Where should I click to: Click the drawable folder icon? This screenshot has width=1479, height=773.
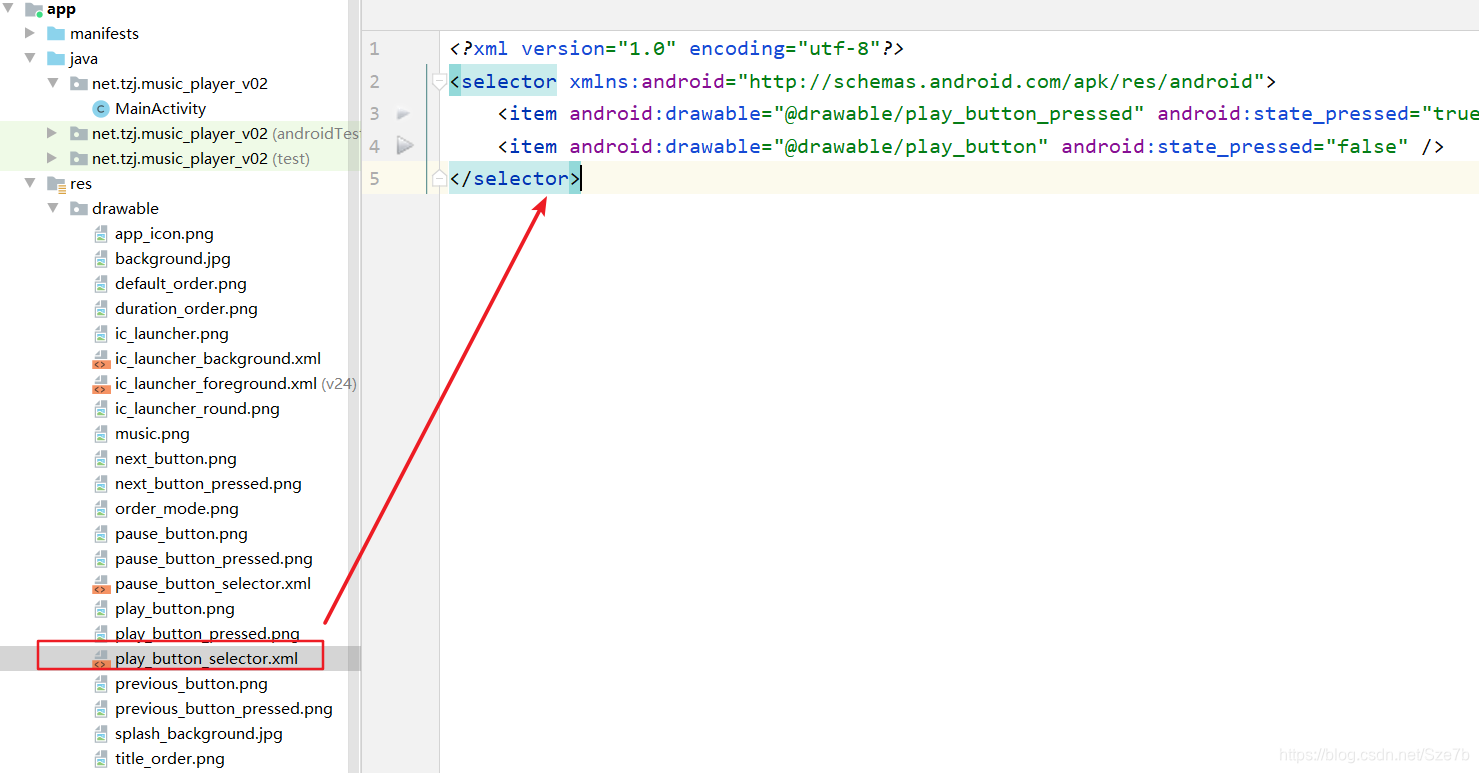(x=78, y=209)
